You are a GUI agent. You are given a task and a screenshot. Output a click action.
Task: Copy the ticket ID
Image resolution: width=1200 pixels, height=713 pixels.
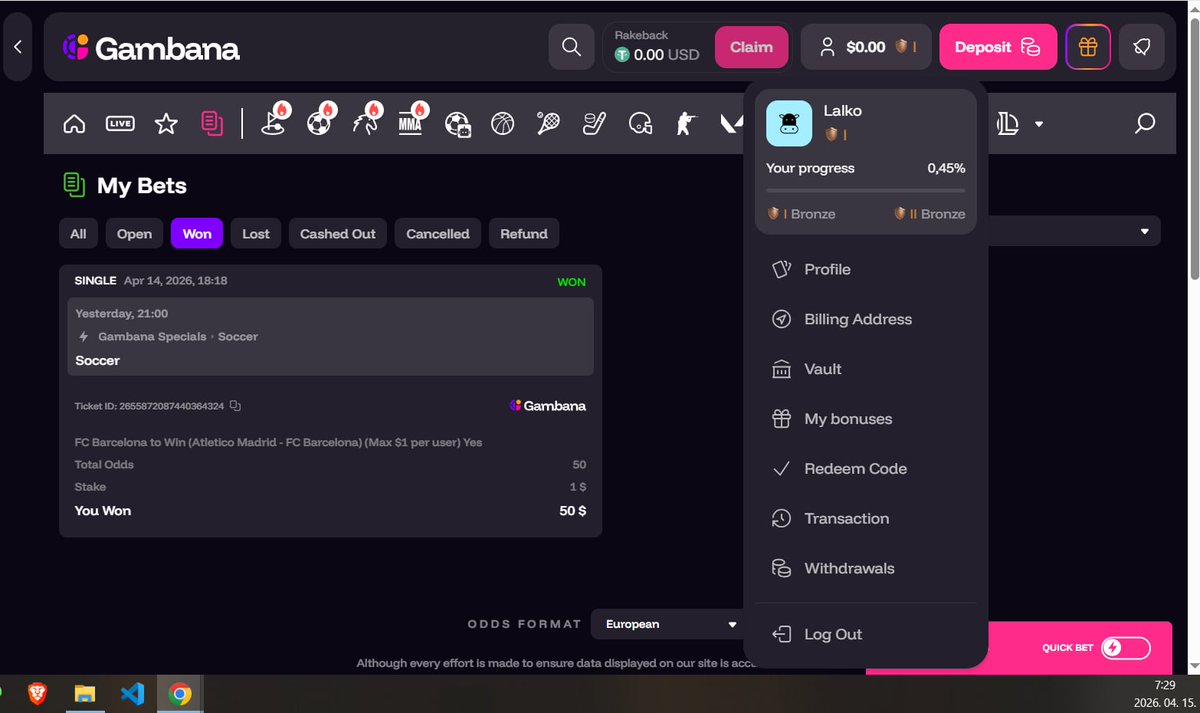point(235,406)
